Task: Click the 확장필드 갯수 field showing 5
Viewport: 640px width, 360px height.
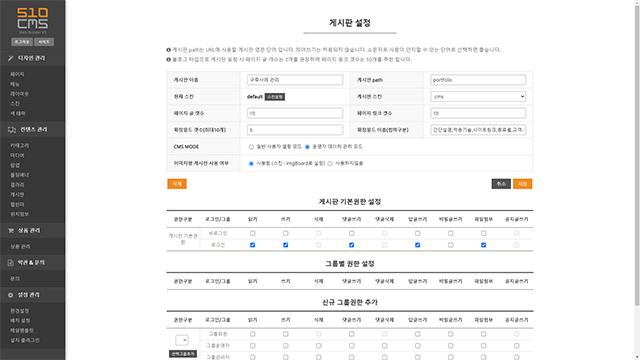Action: click(295, 130)
